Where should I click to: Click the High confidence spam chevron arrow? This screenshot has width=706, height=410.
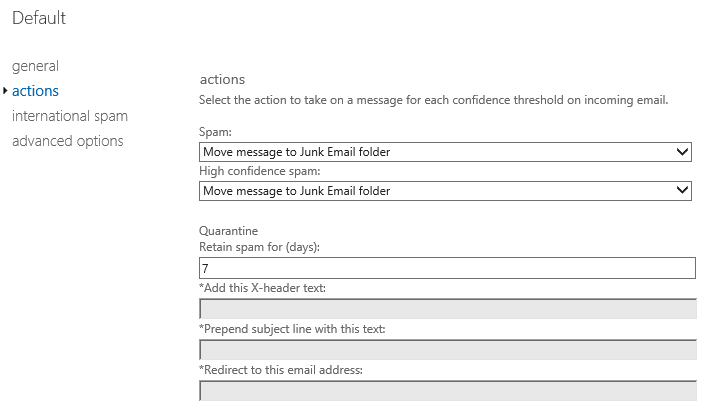(683, 190)
